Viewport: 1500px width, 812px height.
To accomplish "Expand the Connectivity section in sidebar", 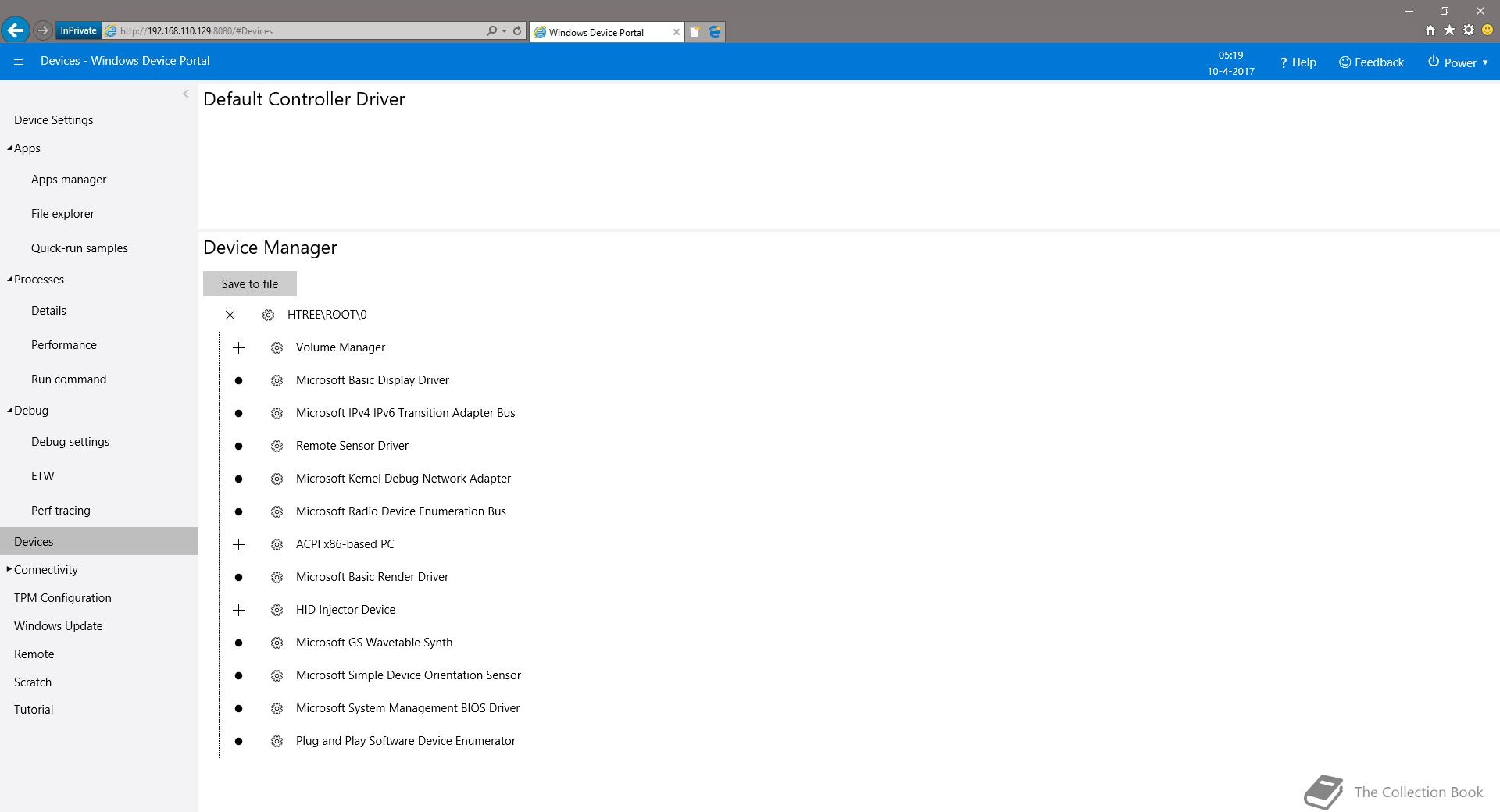I will (9, 569).
